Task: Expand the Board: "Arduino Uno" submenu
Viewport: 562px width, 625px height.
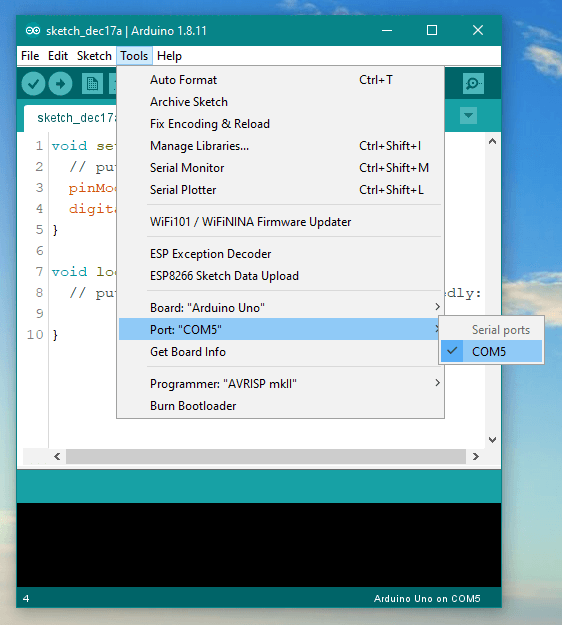Action: point(281,308)
